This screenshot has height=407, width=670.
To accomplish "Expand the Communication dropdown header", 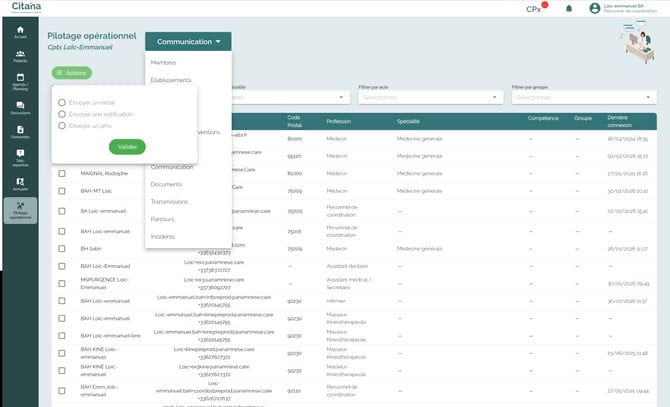I will 188,42.
